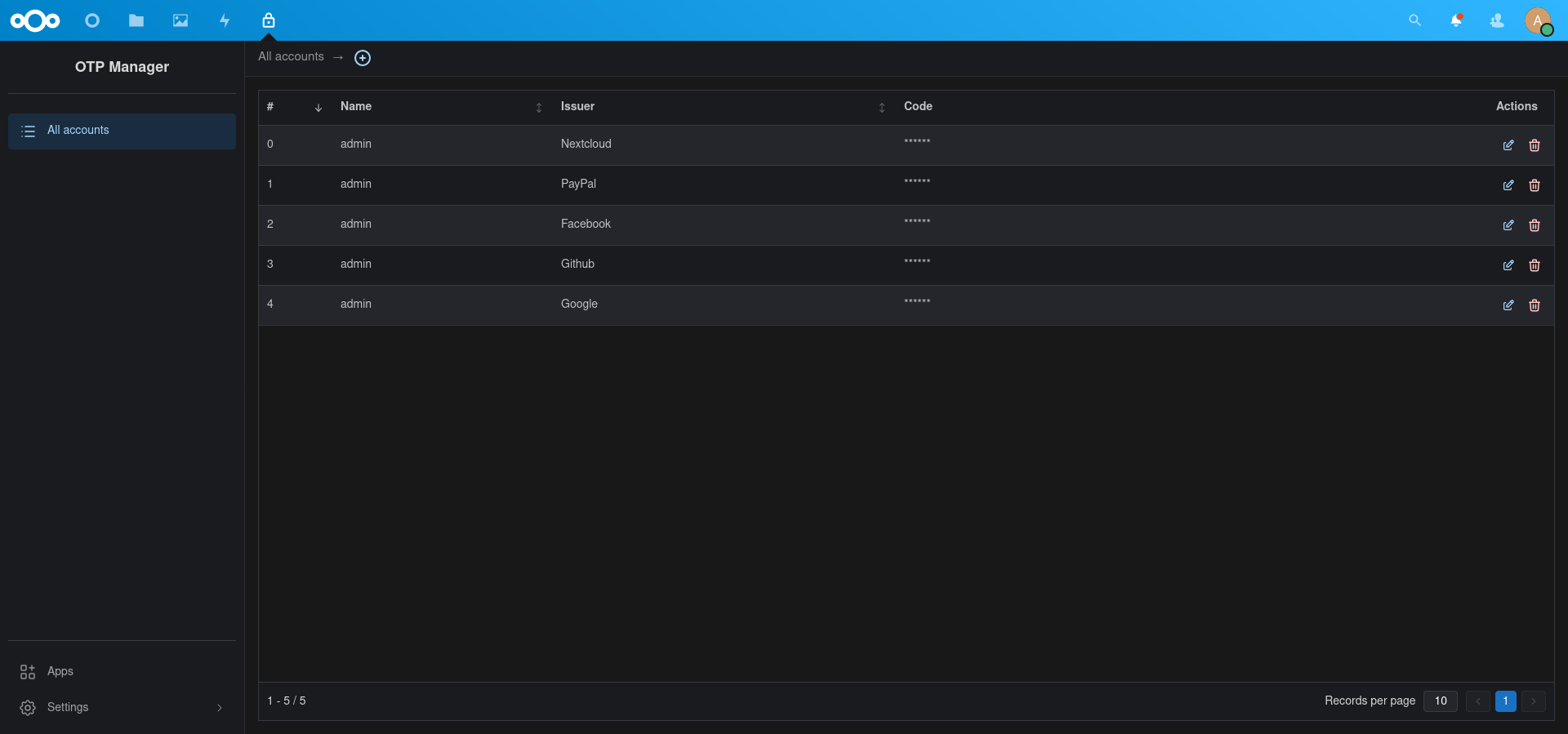Click admin name in Nextcloud row
Image resolution: width=1568 pixels, height=734 pixels.
pos(356,144)
